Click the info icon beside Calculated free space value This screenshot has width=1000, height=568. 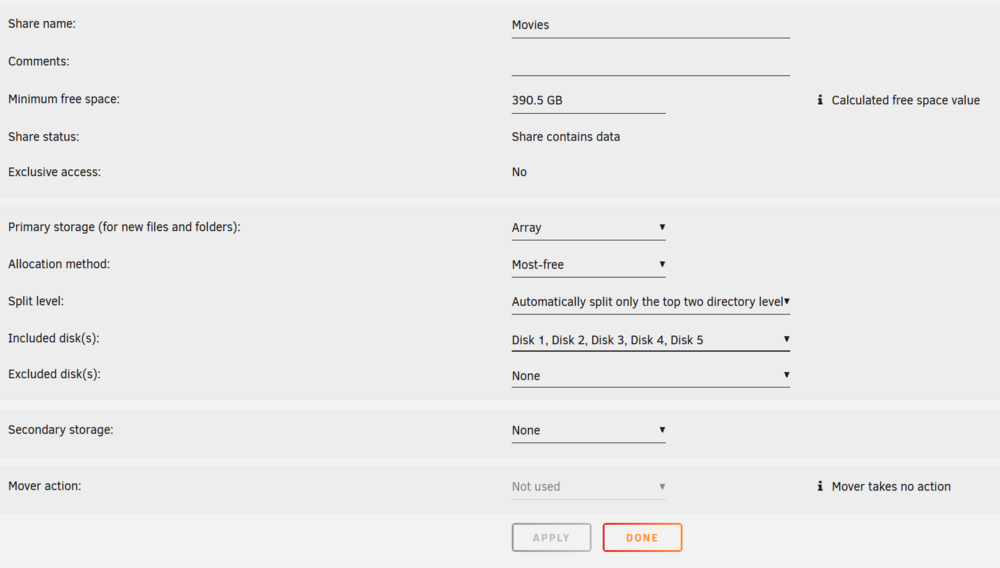[820, 100]
